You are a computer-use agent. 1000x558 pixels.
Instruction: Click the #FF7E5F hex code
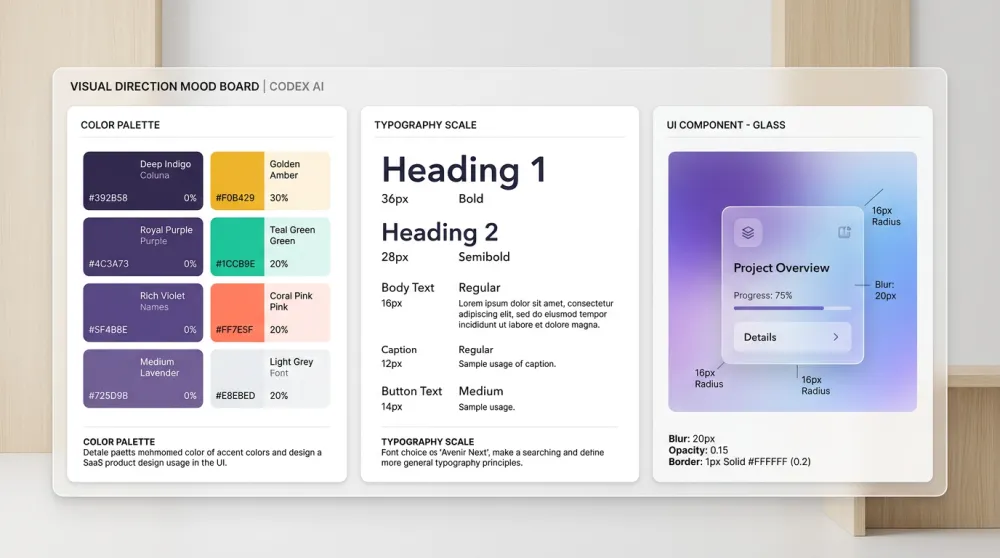click(x=234, y=330)
